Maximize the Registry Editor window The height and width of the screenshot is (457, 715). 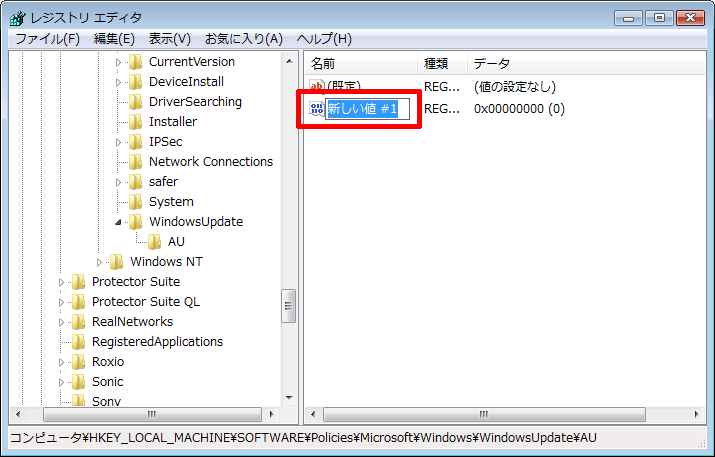tap(659, 18)
